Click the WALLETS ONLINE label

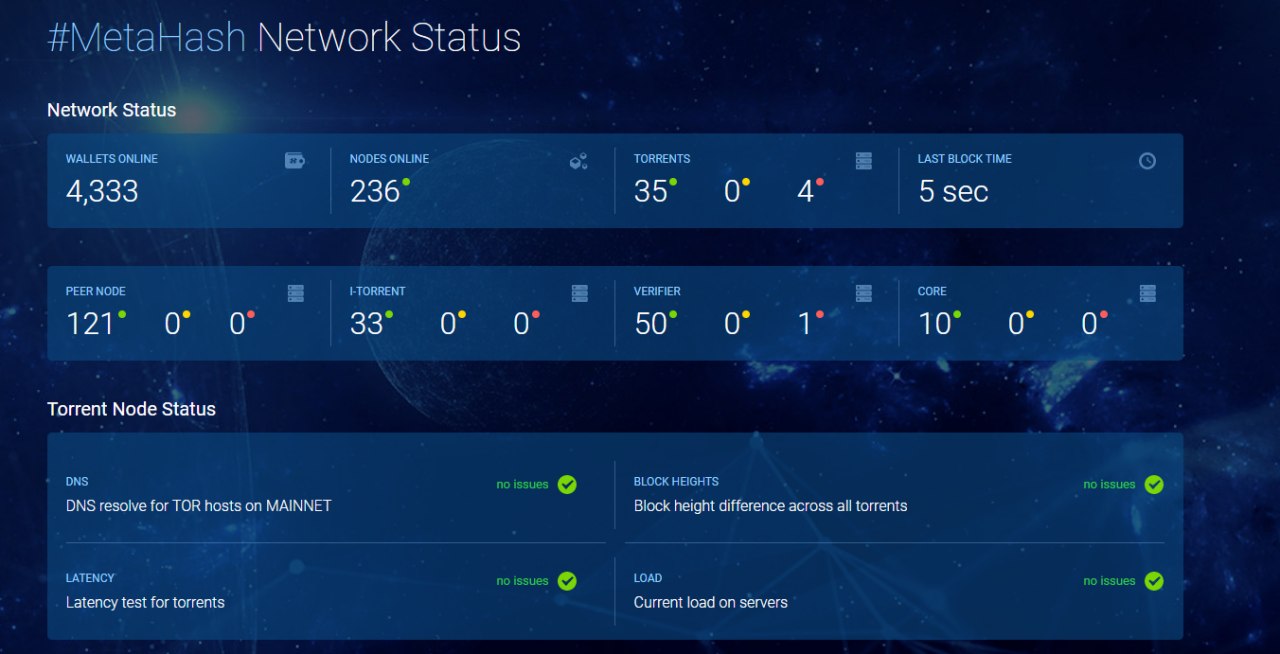pyautogui.click(x=112, y=159)
